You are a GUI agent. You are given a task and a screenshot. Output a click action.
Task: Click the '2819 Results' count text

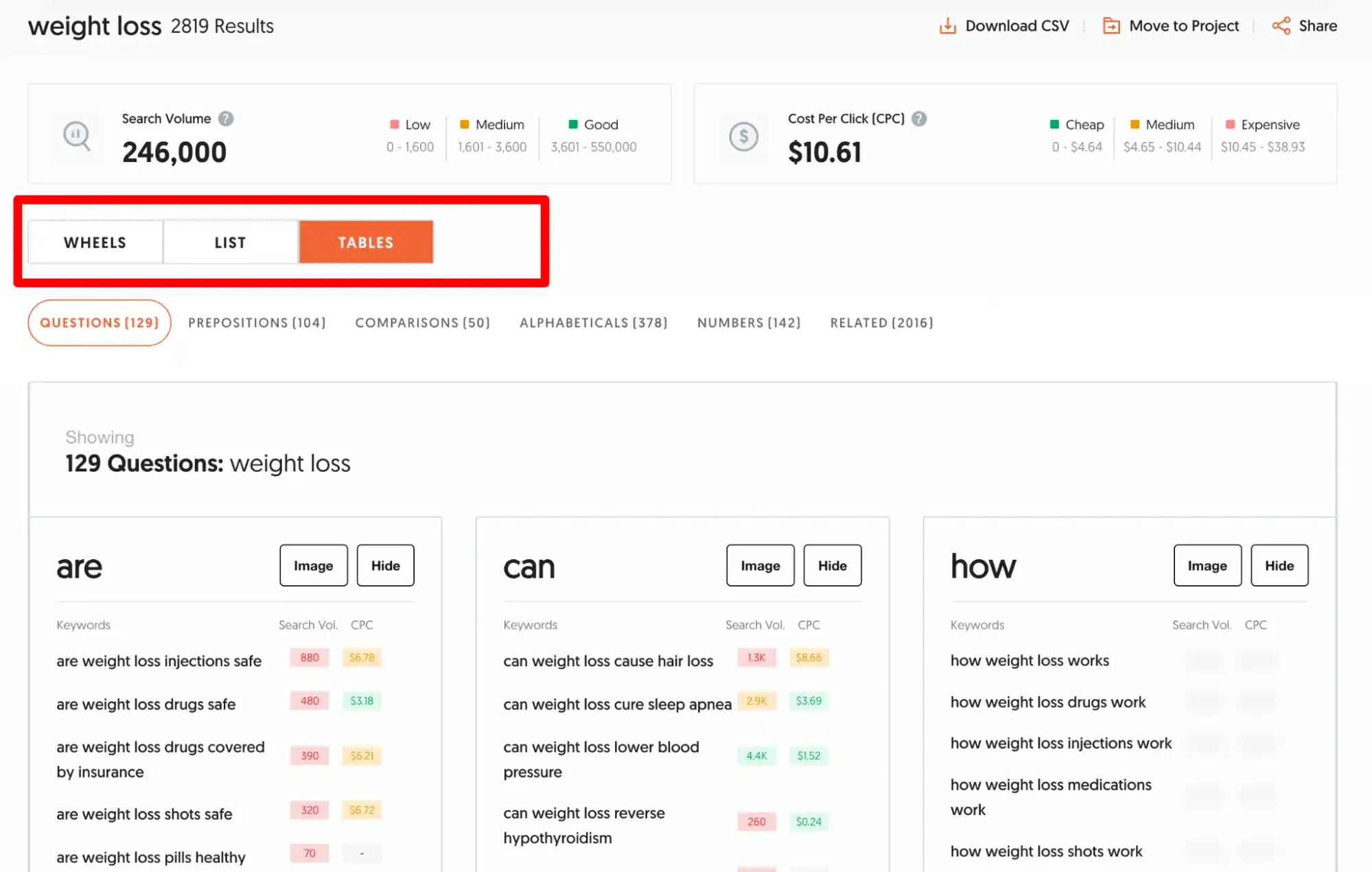(x=222, y=26)
